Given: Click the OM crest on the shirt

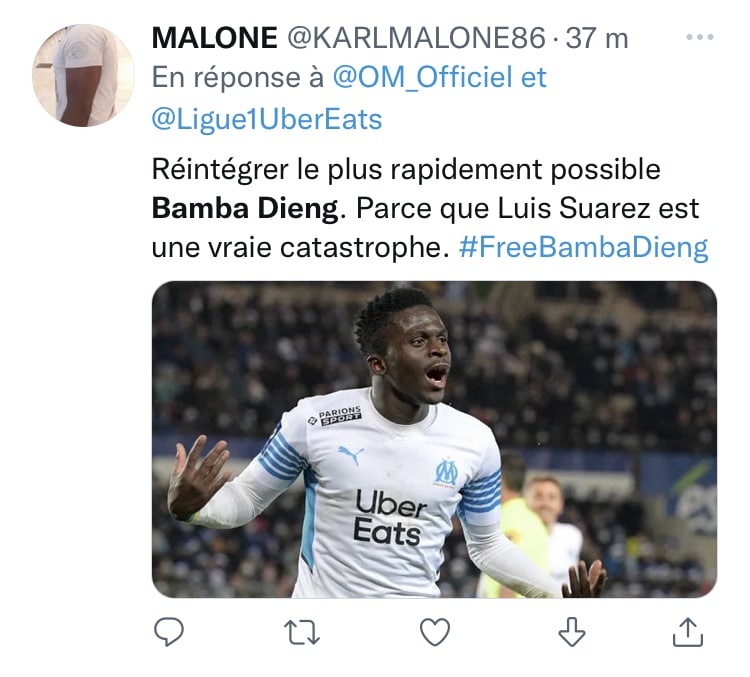Looking at the screenshot, I should coord(446,472).
